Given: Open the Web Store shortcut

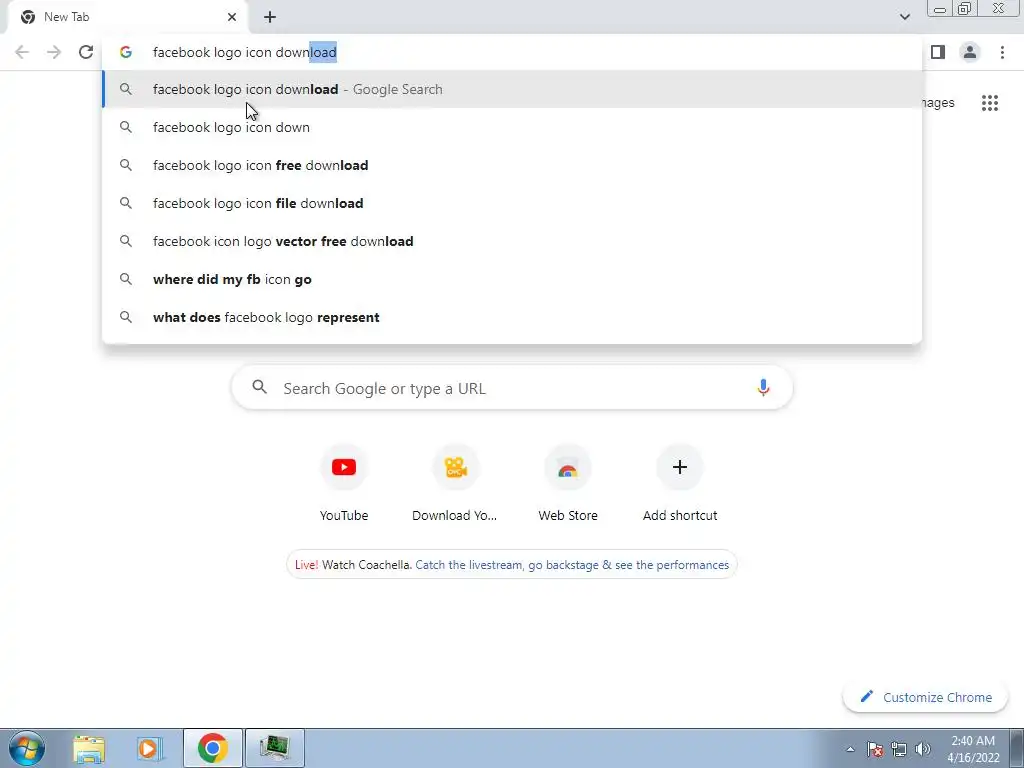Looking at the screenshot, I should click(568, 483).
